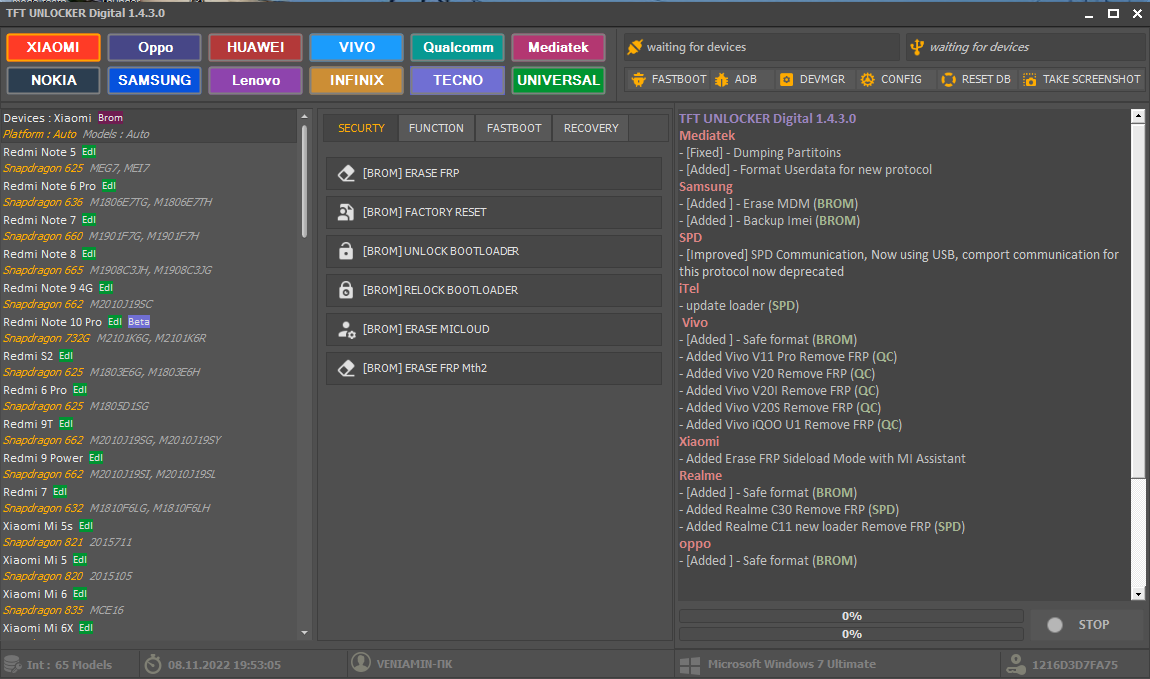Image resolution: width=1150 pixels, height=679 pixels.
Task: Click the database icon in status bar
Action: 12,664
